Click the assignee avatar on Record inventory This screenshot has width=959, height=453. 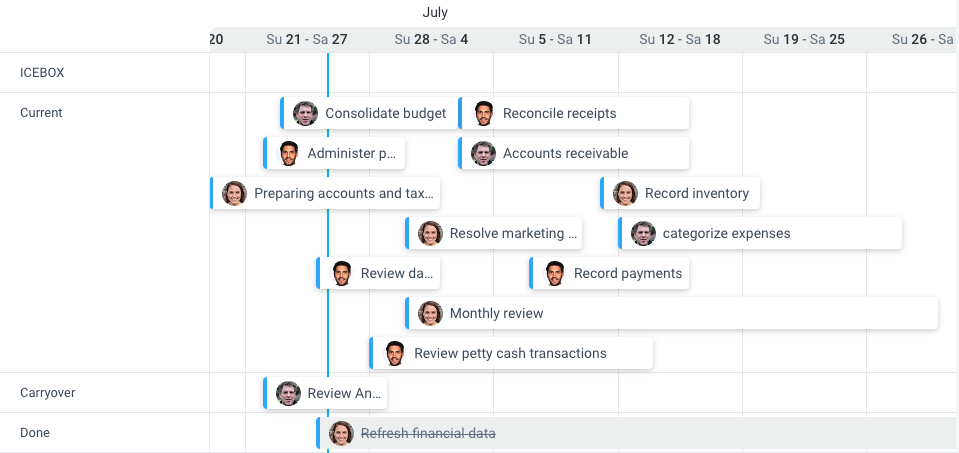625,193
